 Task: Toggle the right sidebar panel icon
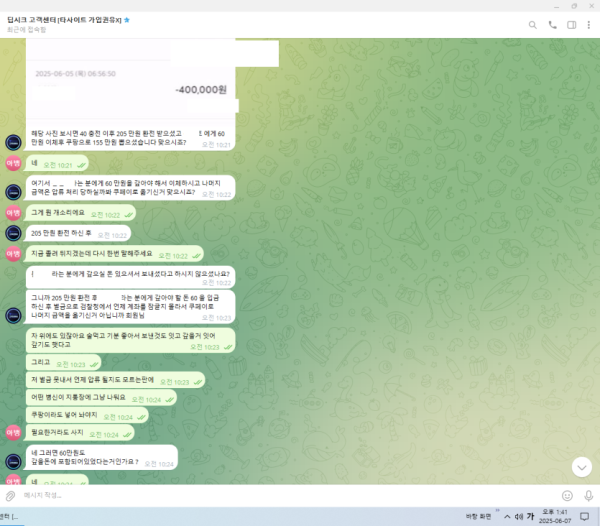tap(571, 25)
